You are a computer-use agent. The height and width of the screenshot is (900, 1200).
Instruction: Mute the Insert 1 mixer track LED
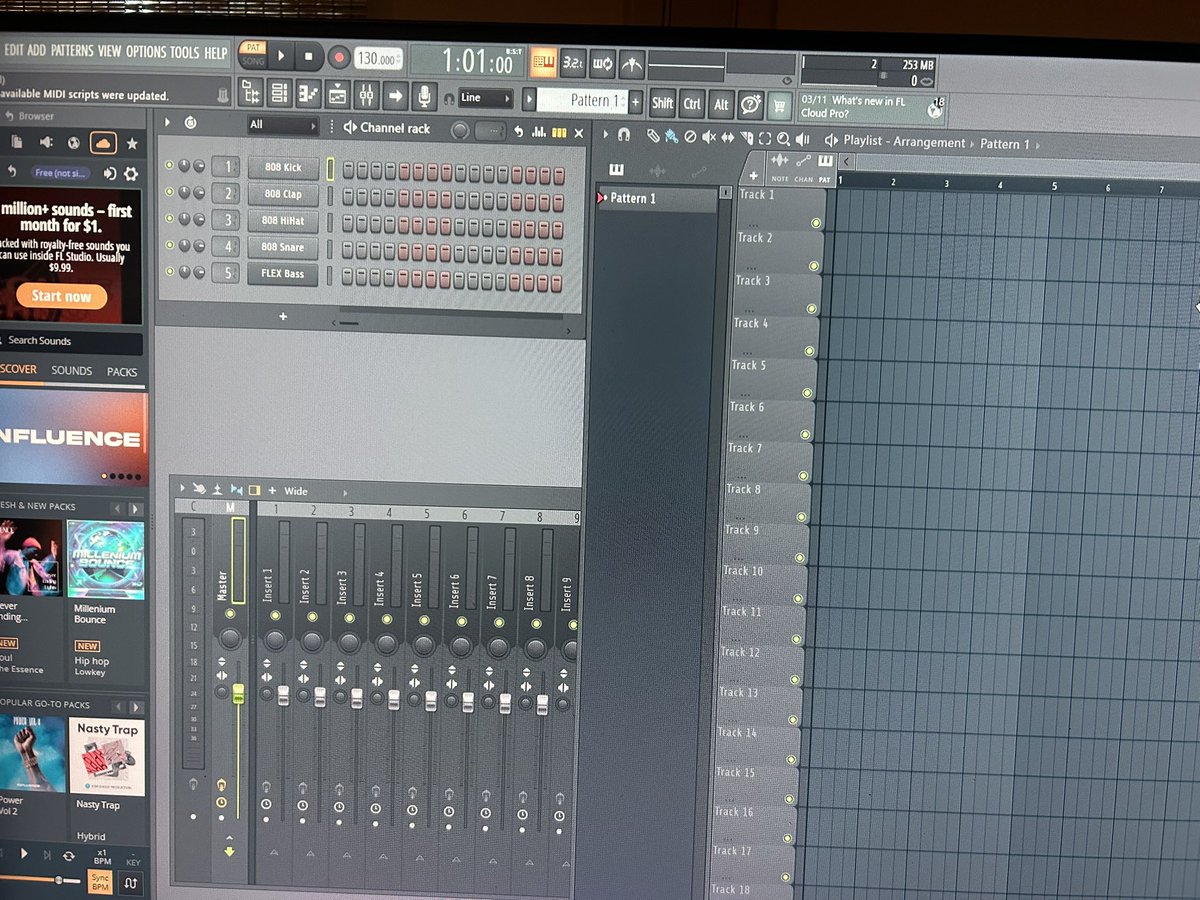(274, 616)
